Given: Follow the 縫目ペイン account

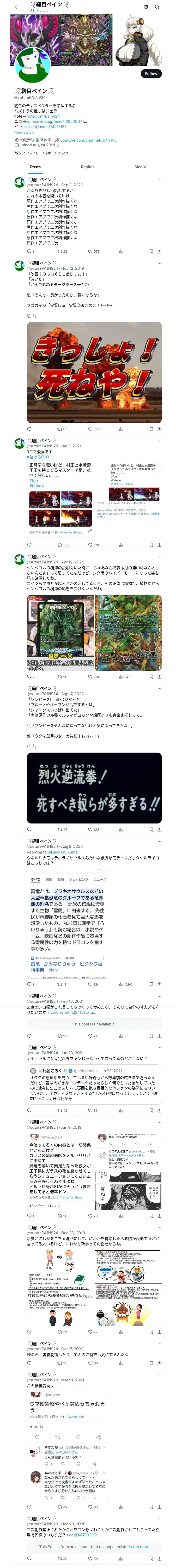Looking at the screenshot, I should tap(151, 74).
